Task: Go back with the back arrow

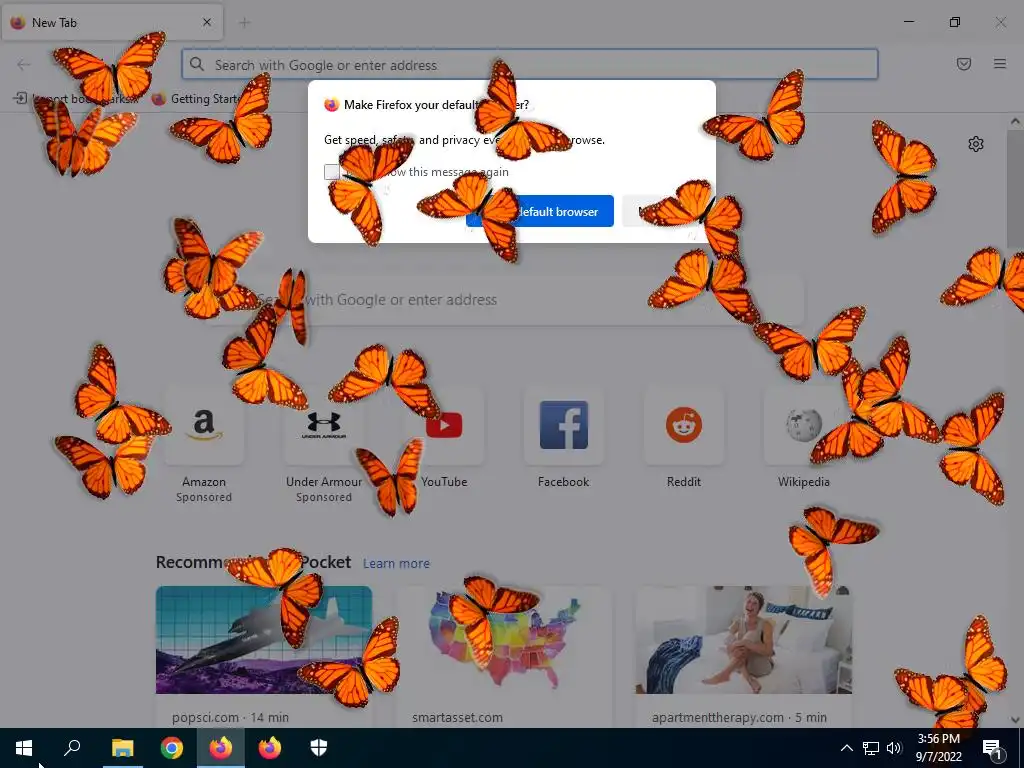Action: (24, 64)
